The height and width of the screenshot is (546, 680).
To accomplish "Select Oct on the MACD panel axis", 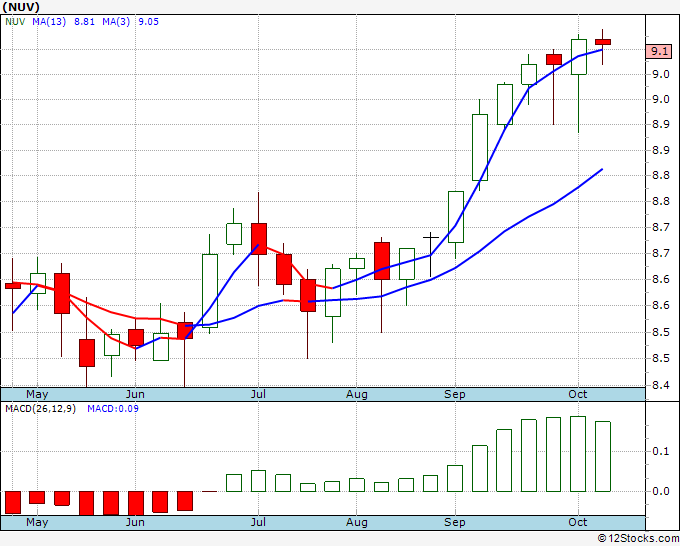I will point(578,522).
